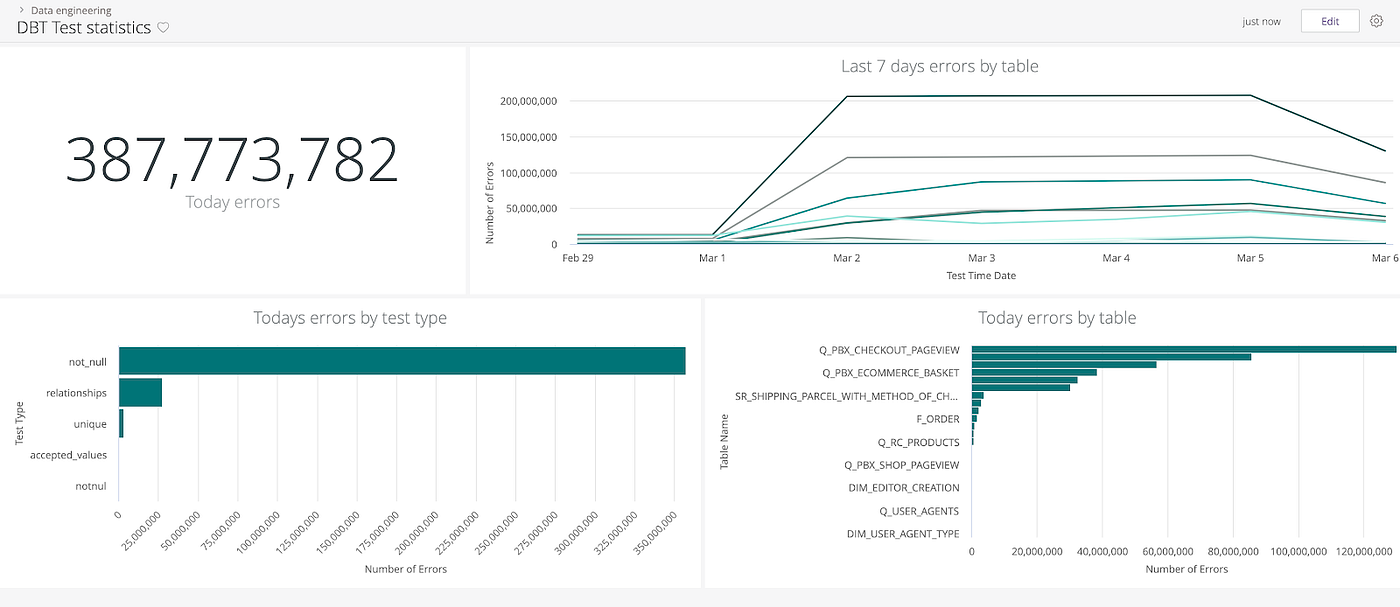Select the unique test type bar
The width and height of the screenshot is (1400, 607).
(x=120, y=423)
